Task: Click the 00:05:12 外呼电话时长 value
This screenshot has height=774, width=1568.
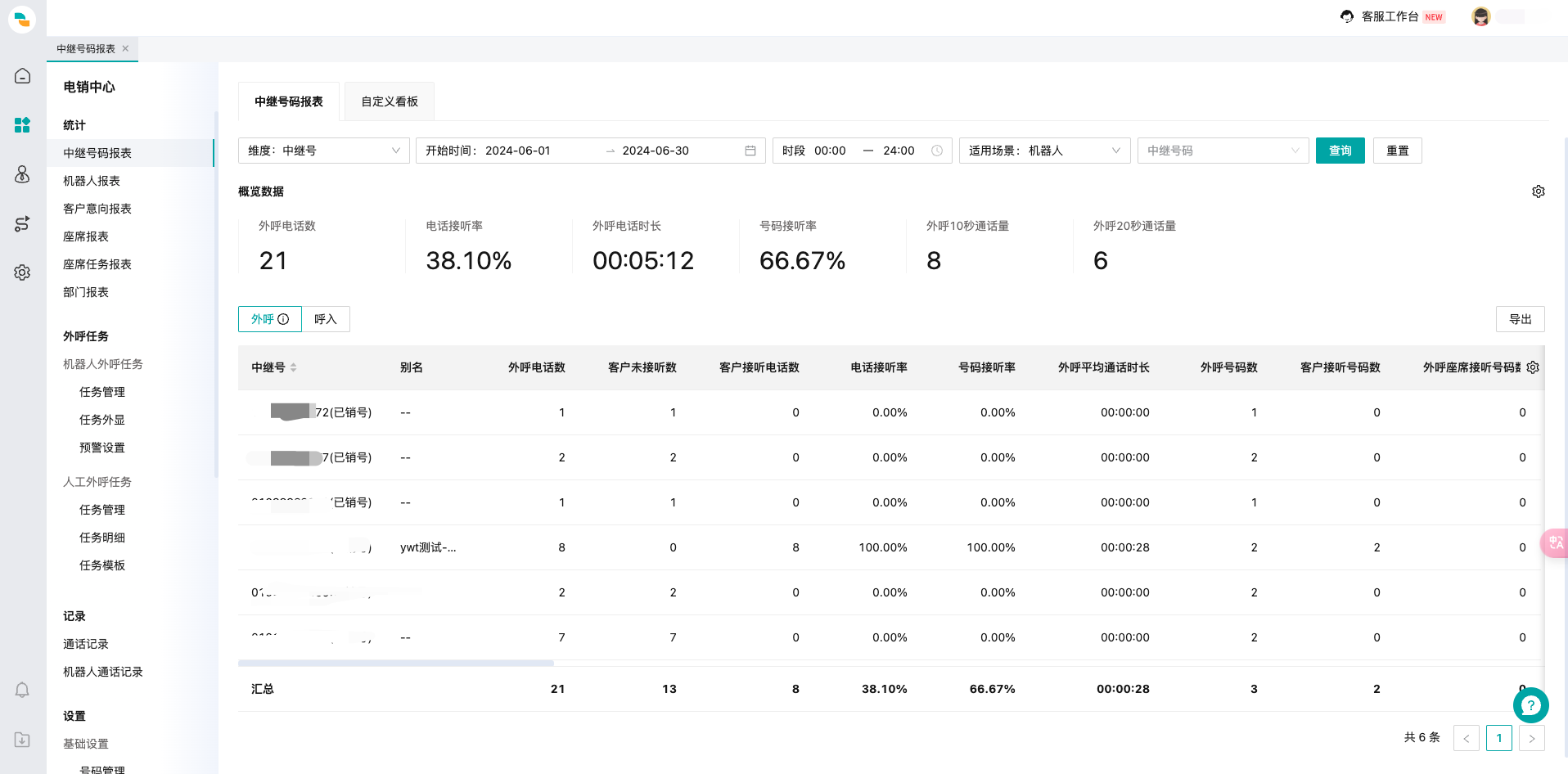Action: point(643,261)
